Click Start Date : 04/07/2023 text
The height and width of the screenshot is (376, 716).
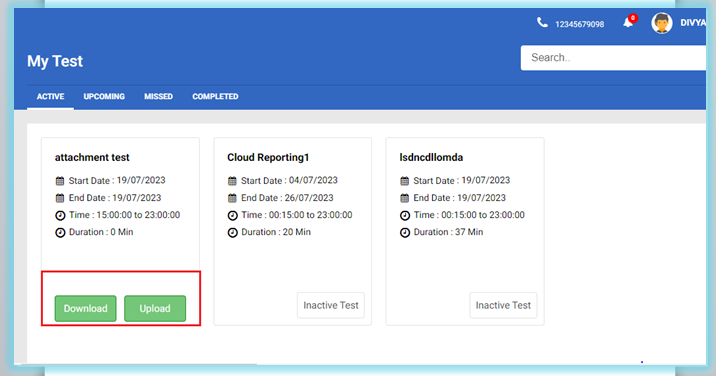pyautogui.click(x=289, y=180)
